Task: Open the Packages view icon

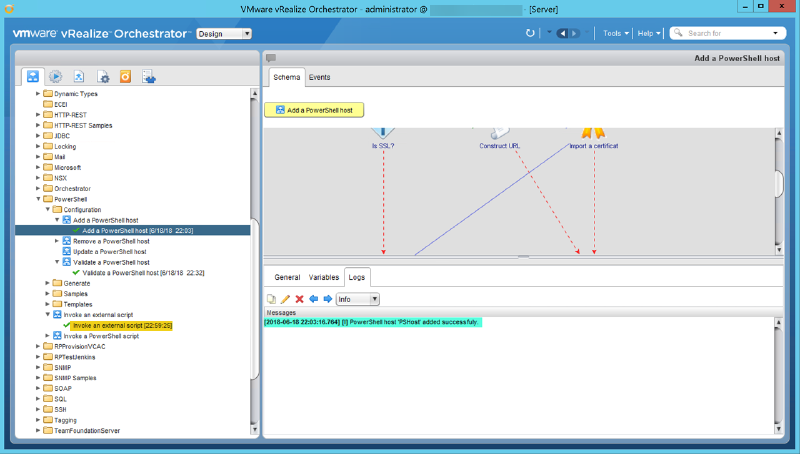Action: (149, 77)
